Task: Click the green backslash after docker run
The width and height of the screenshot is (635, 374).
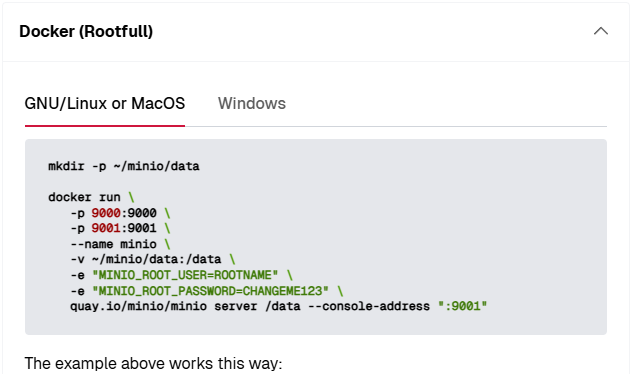Action: click(131, 197)
